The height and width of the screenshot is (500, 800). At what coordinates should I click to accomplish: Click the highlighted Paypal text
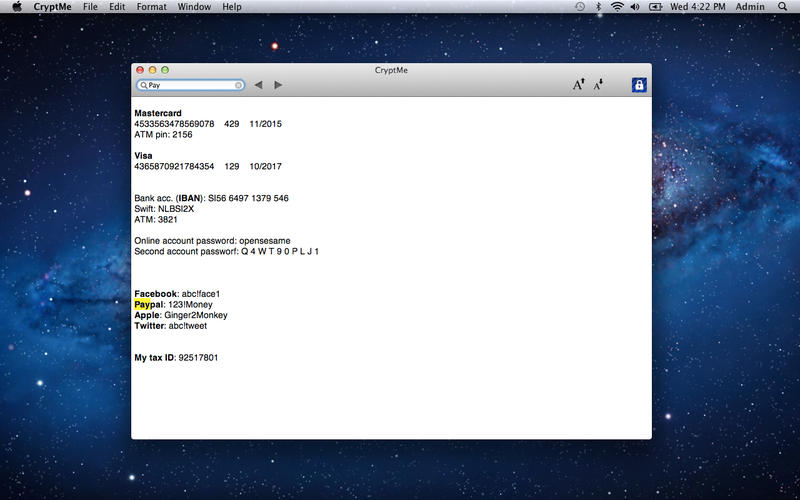coord(146,304)
